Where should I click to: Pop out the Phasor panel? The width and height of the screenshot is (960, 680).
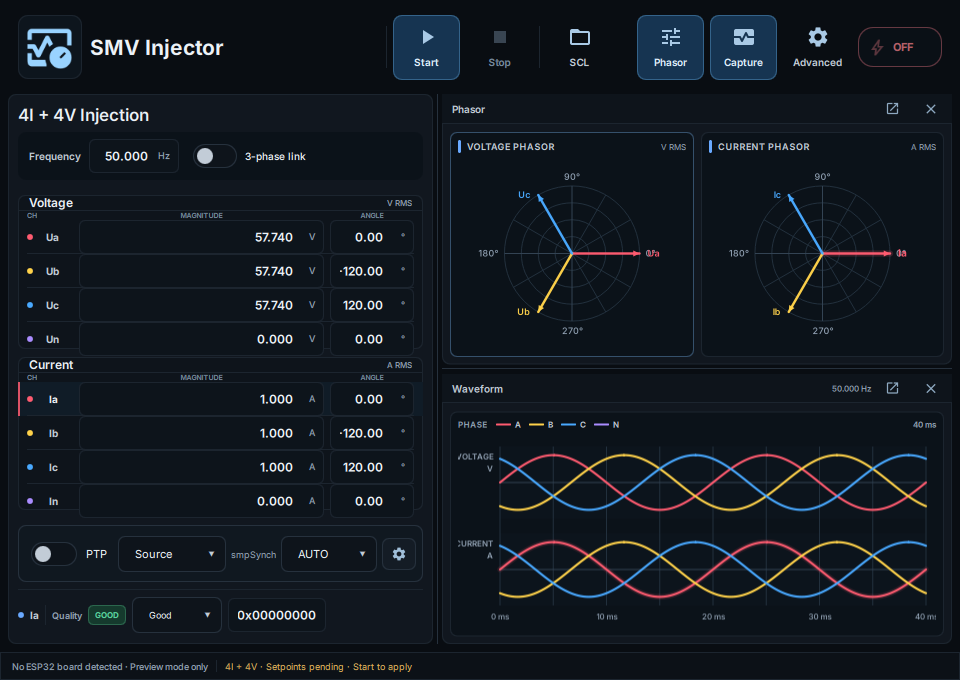(893, 109)
